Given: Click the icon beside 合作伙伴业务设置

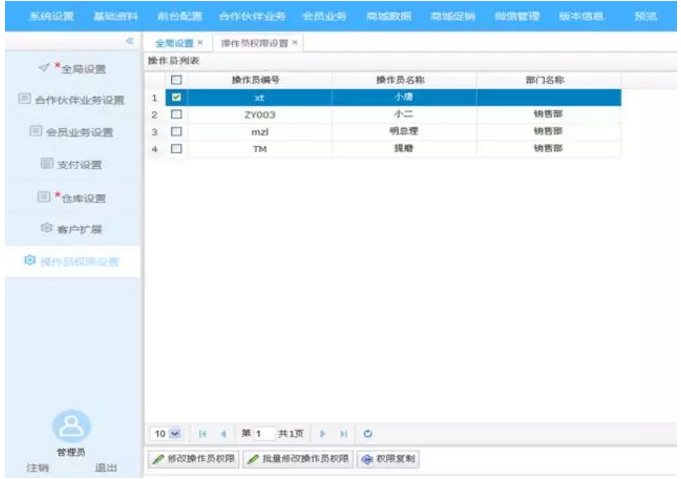Looking at the screenshot, I should click(x=24, y=99).
